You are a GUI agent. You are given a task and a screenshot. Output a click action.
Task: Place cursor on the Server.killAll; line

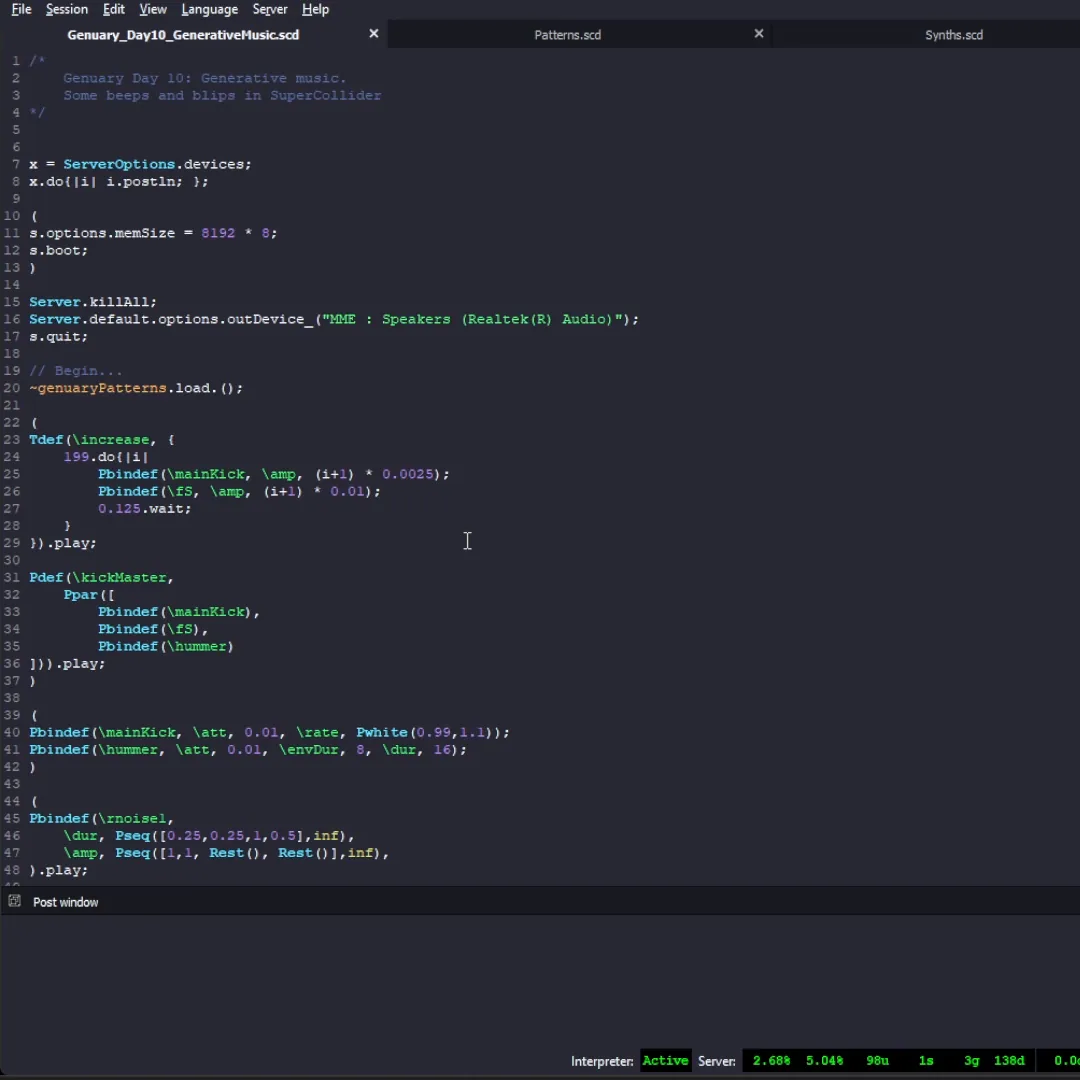tap(92, 302)
